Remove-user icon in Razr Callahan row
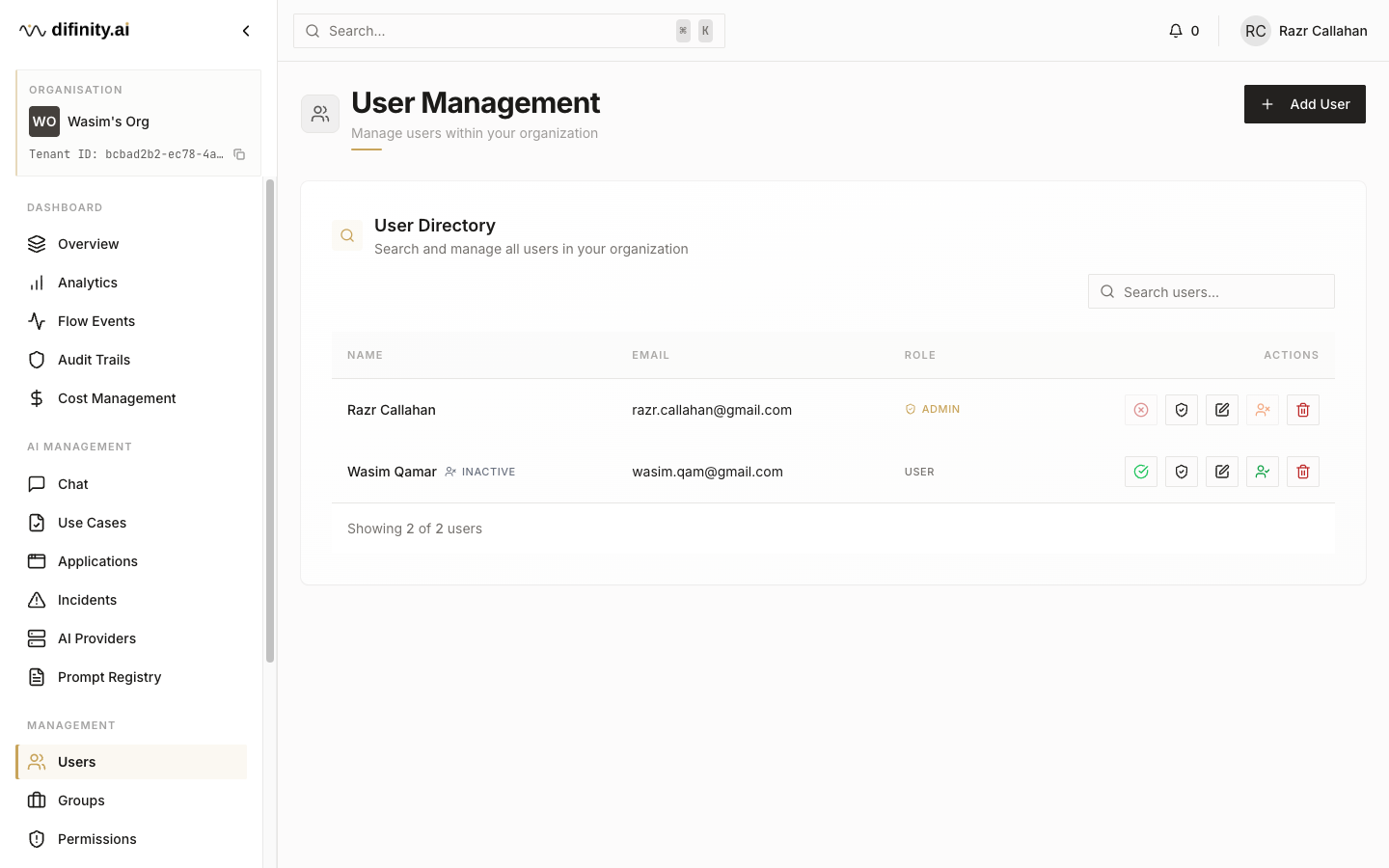The width and height of the screenshot is (1389, 868). (1263, 410)
